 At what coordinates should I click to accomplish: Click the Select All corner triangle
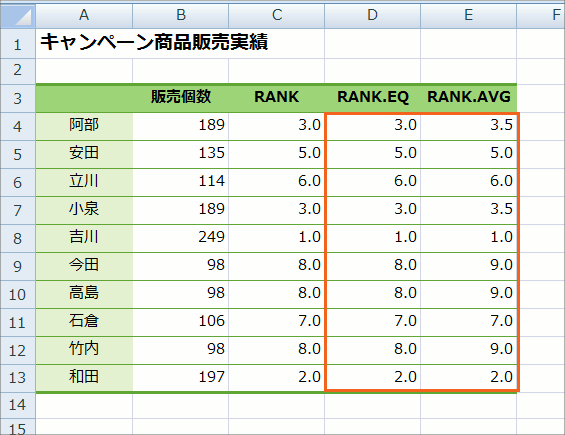click(18, 15)
